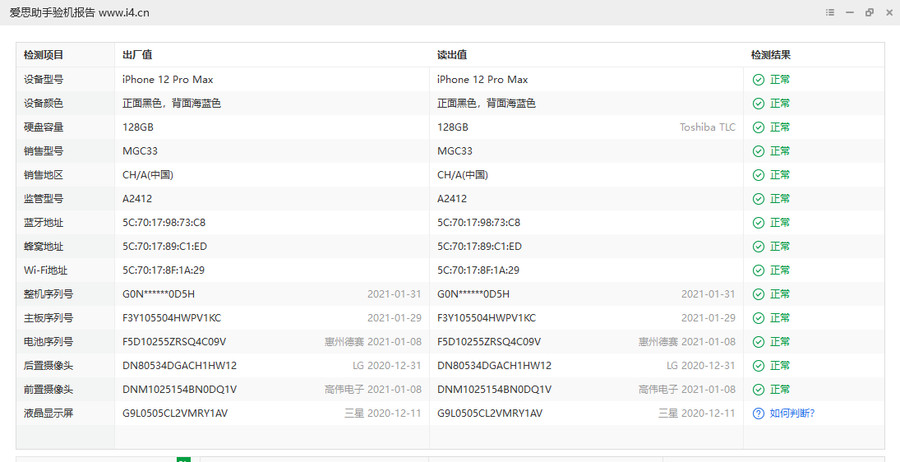The width and height of the screenshot is (900, 462).
Task: Click the 读出值 column header
Action: point(452,55)
